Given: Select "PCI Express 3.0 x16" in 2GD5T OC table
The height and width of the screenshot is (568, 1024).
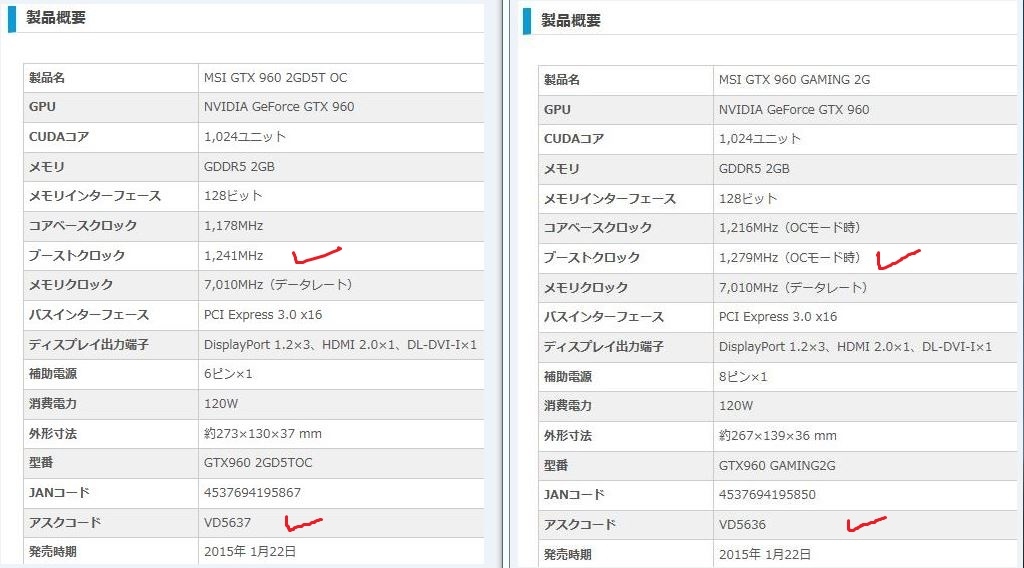Looking at the screenshot, I should 263,315.
